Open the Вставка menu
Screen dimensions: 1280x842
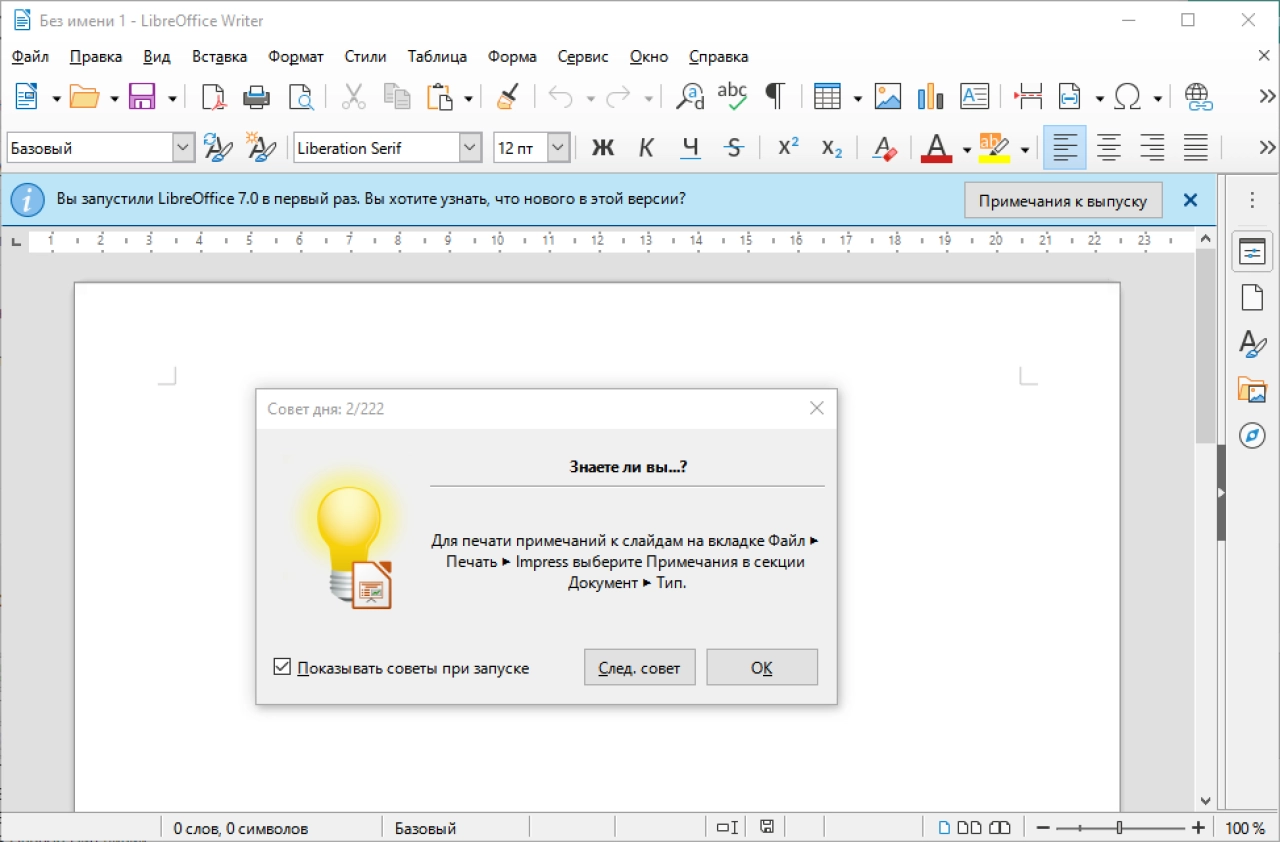point(220,56)
